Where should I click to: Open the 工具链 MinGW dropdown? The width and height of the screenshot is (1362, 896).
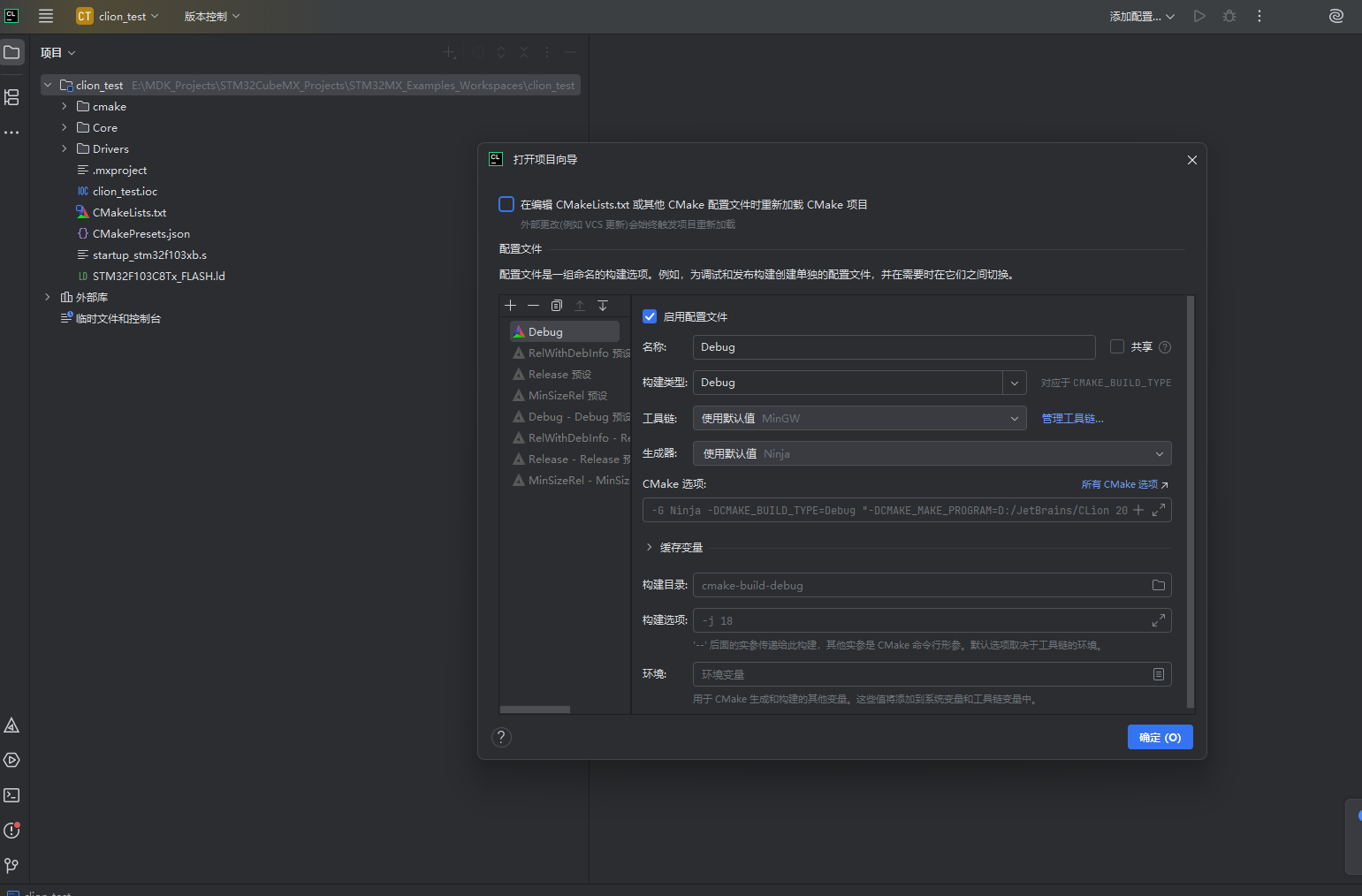[859, 418]
